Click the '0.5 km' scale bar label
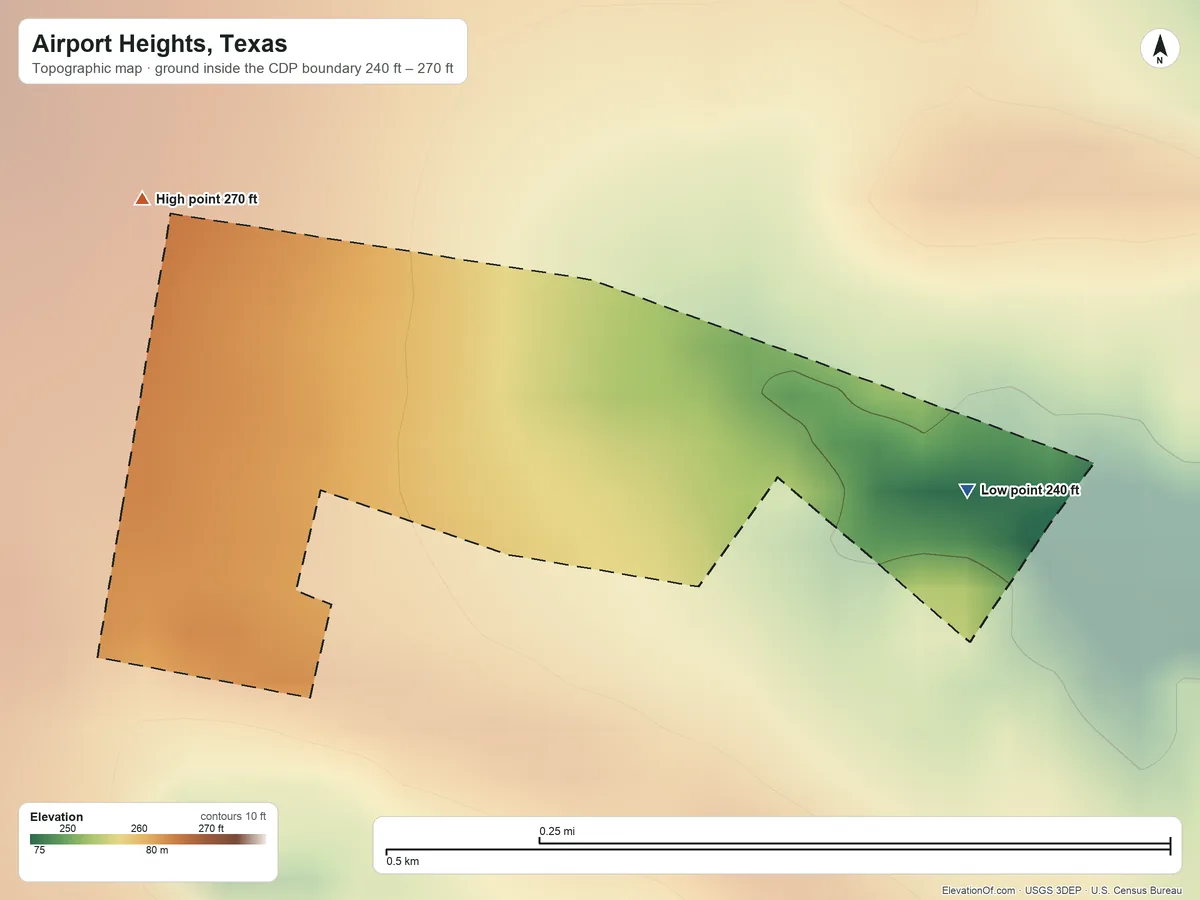 [x=403, y=861]
